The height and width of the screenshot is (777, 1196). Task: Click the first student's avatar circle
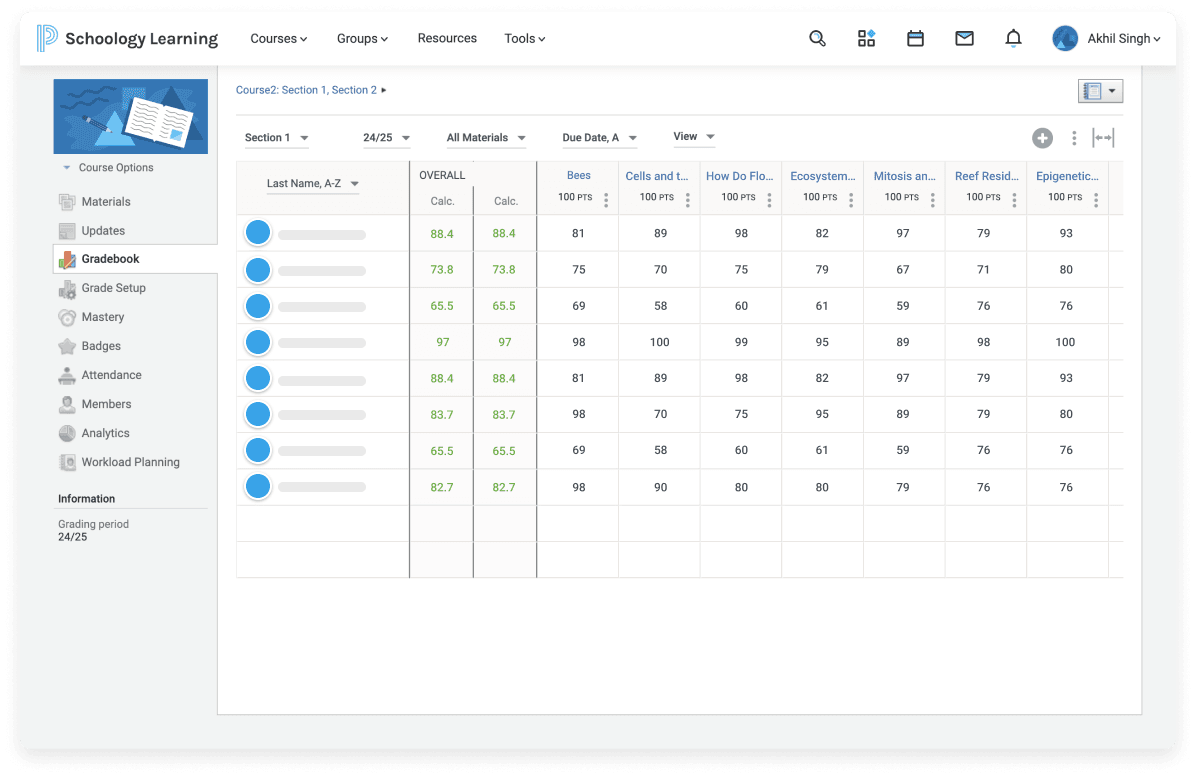(257, 232)
